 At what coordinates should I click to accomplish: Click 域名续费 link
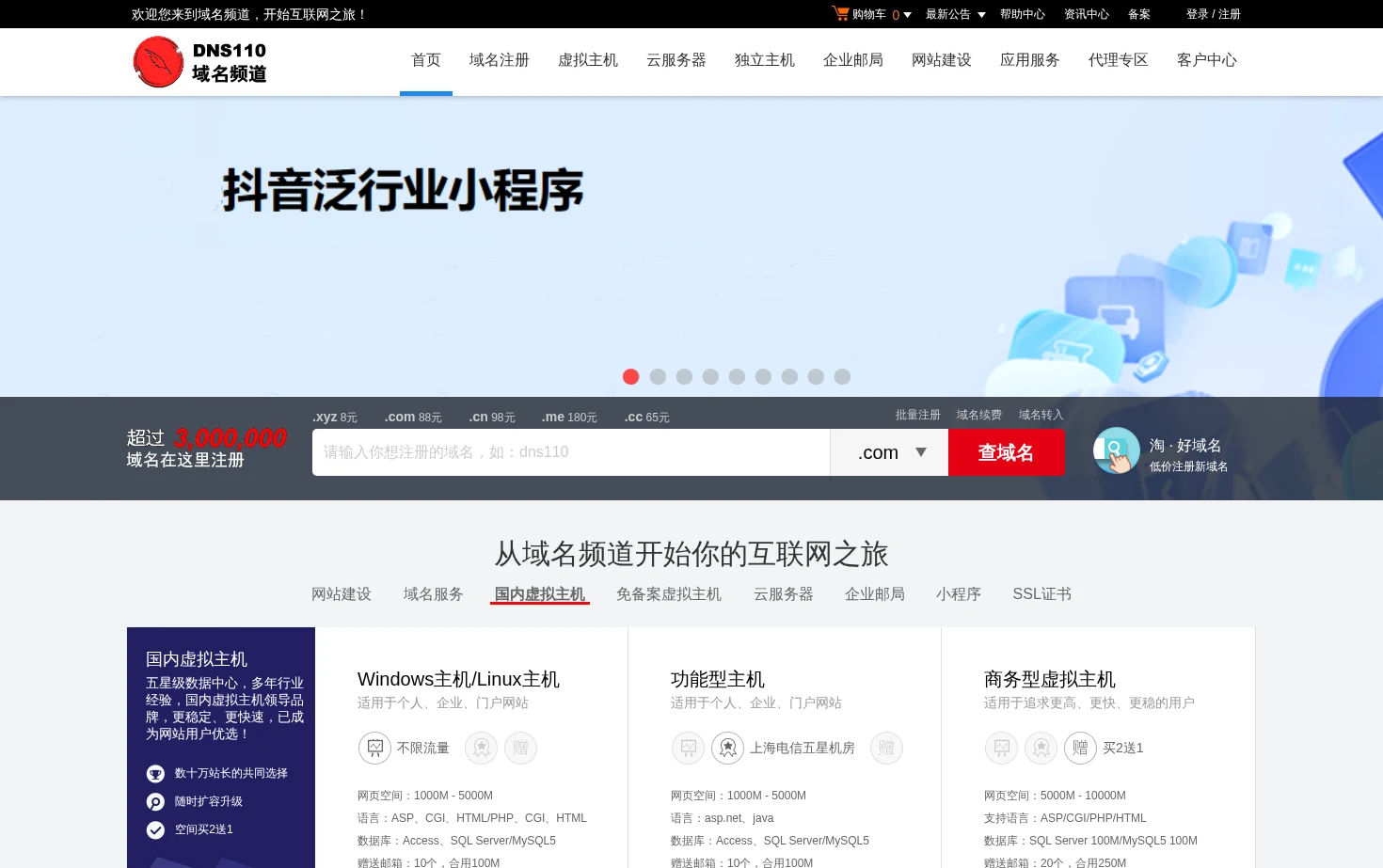(x=979, y=415)
